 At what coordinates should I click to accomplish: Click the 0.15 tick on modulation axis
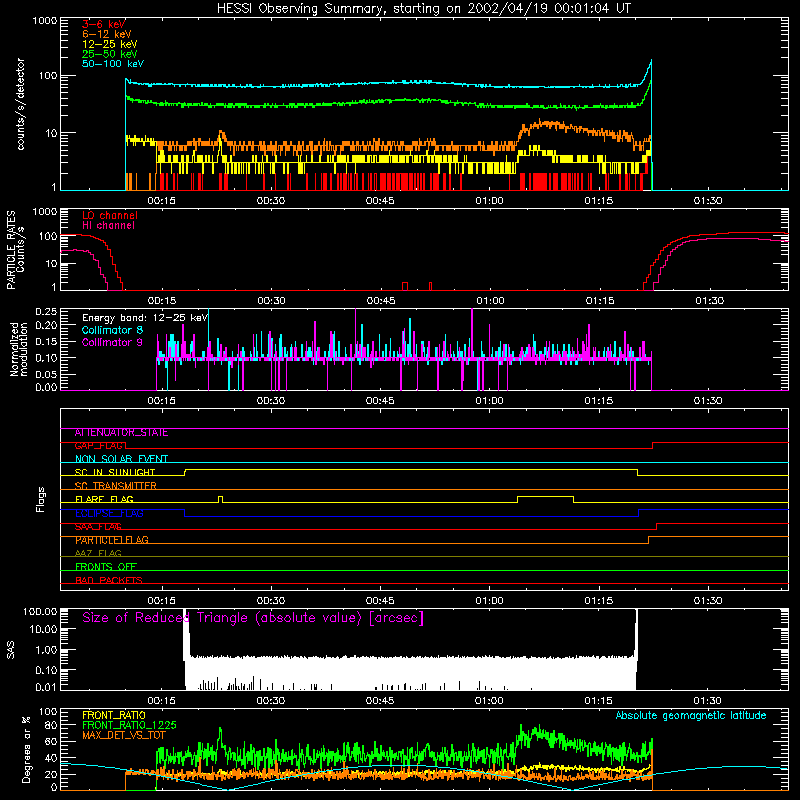click(47, 341)
